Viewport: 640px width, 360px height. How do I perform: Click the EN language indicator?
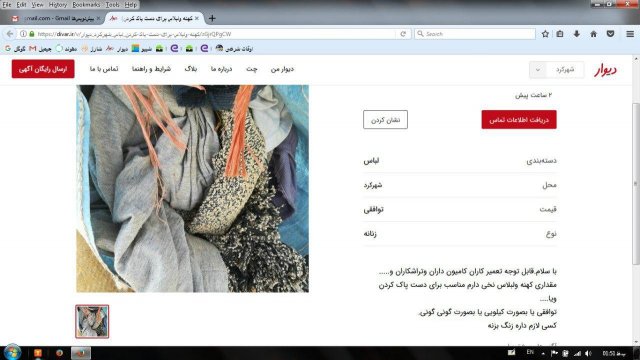click(x=530, y=352)
